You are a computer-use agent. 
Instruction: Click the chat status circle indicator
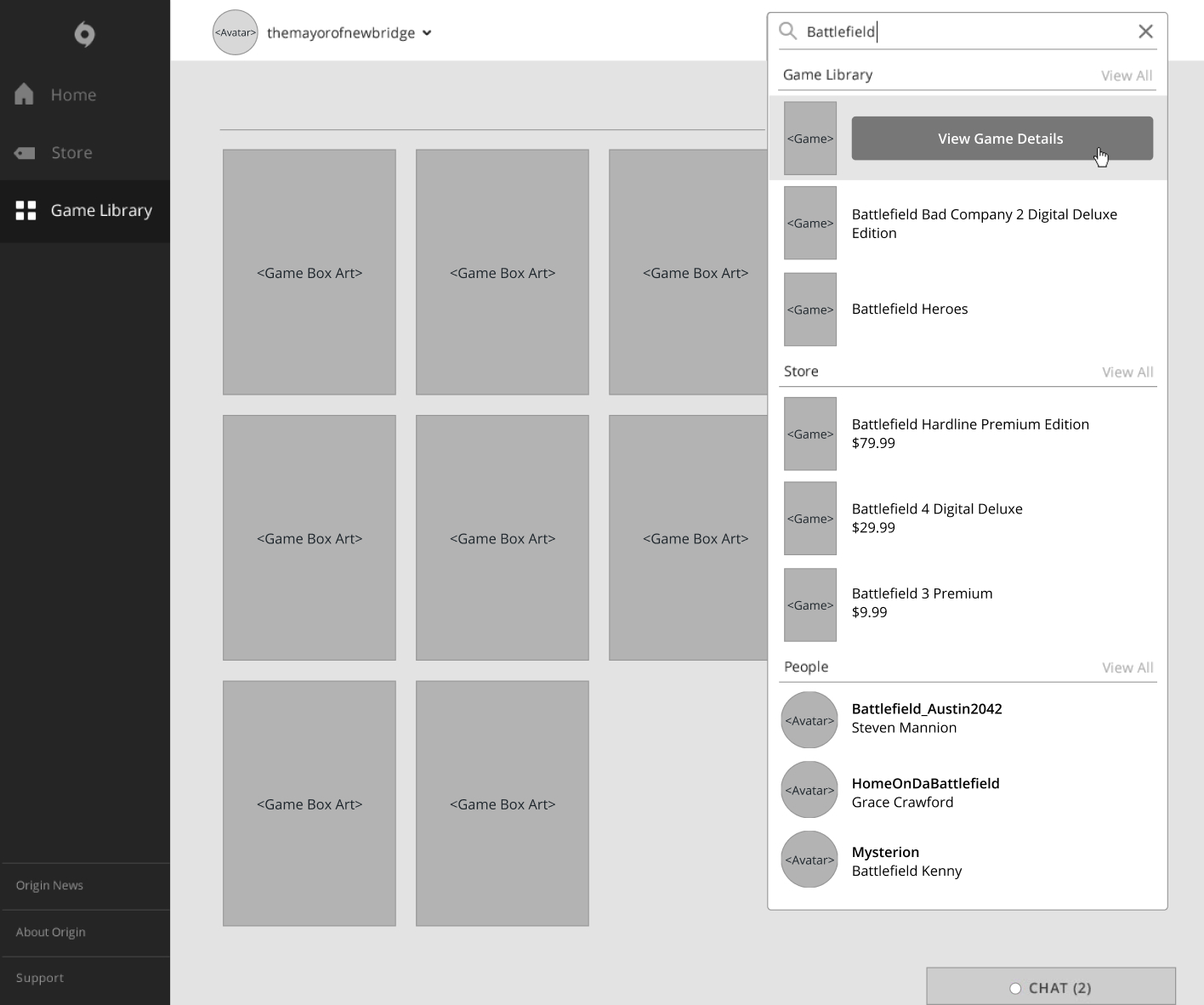1014,988
